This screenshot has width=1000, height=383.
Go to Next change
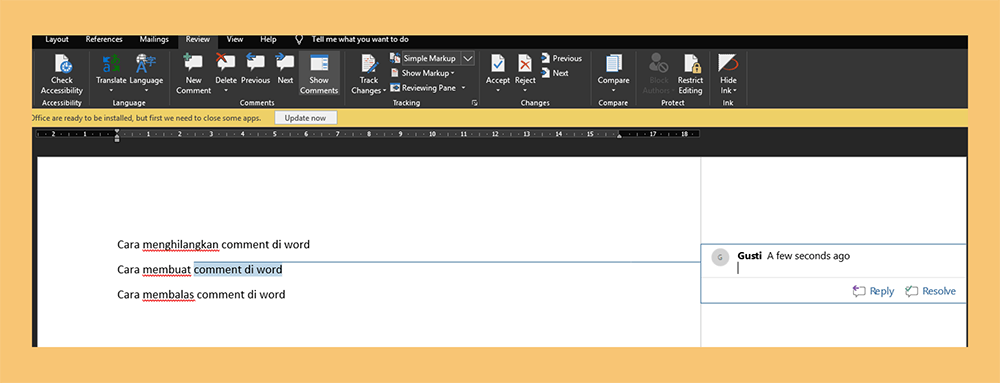(x=555, y=73)
